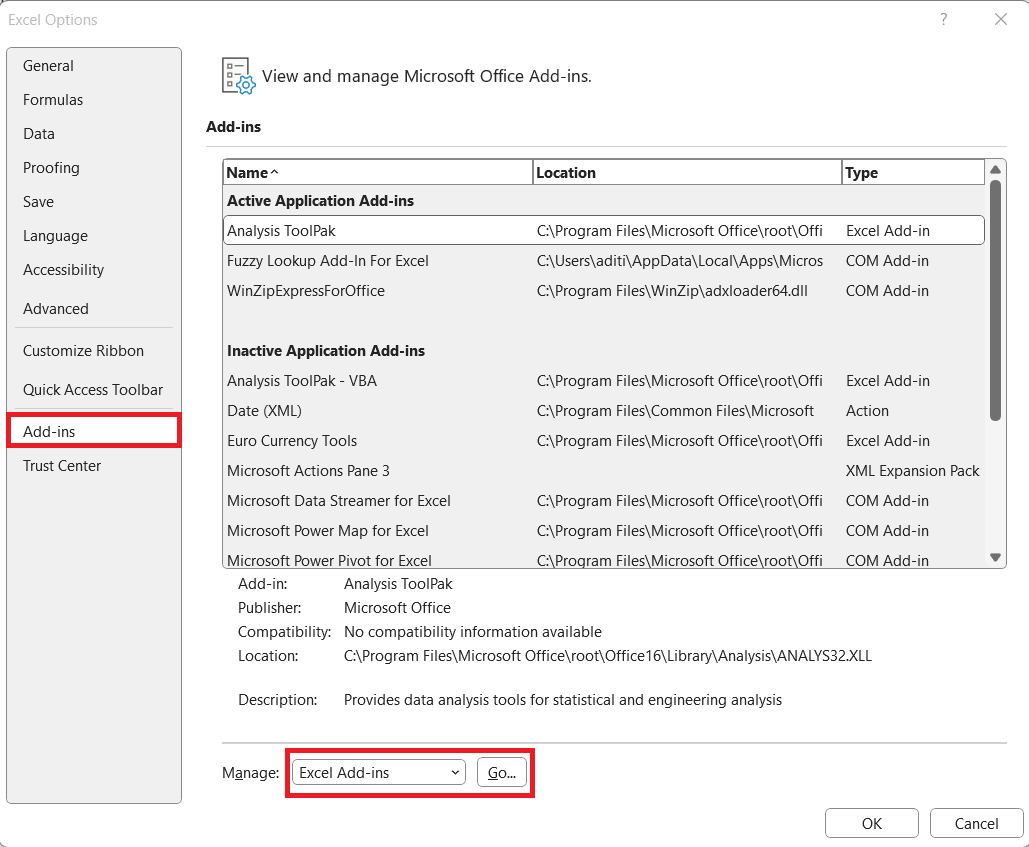Sort add-ins by Name column header

[378, 173]
